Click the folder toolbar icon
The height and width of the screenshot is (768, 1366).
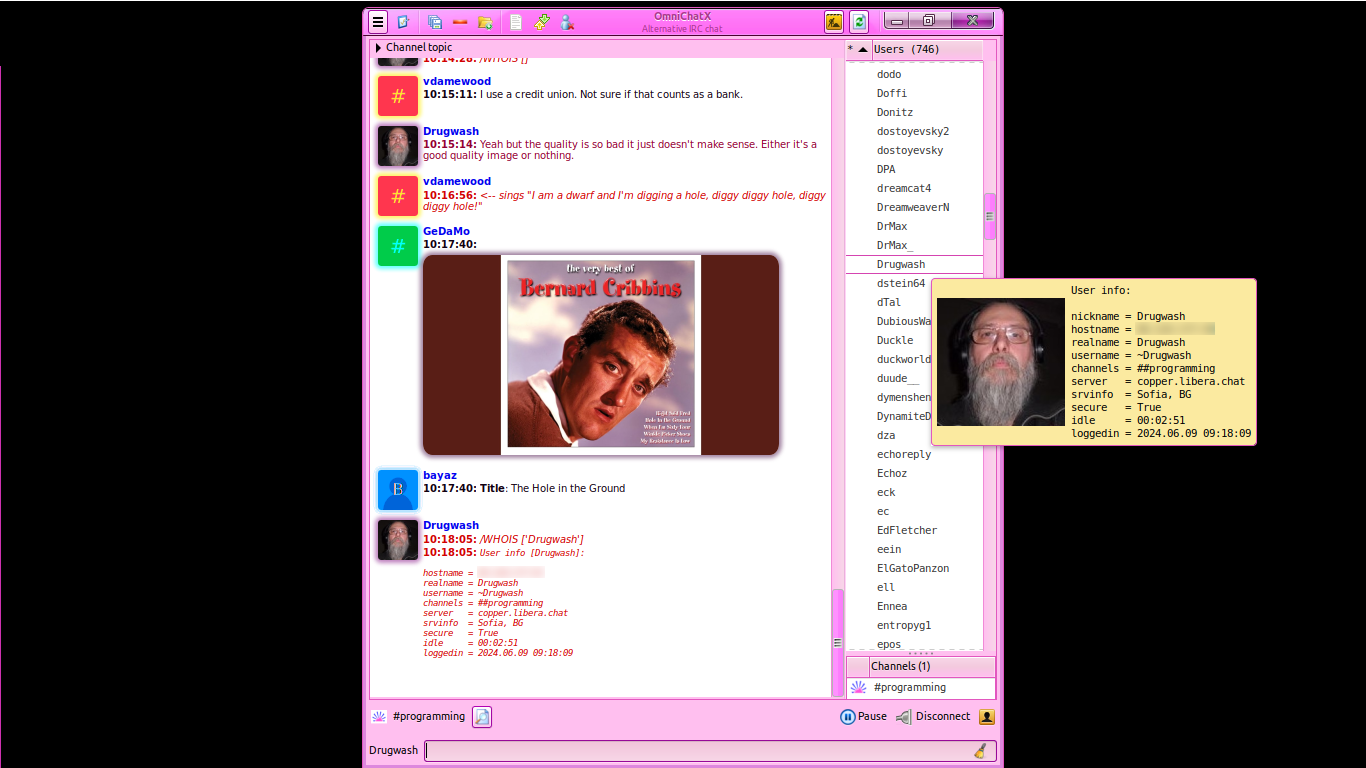[x=485, y=21]
